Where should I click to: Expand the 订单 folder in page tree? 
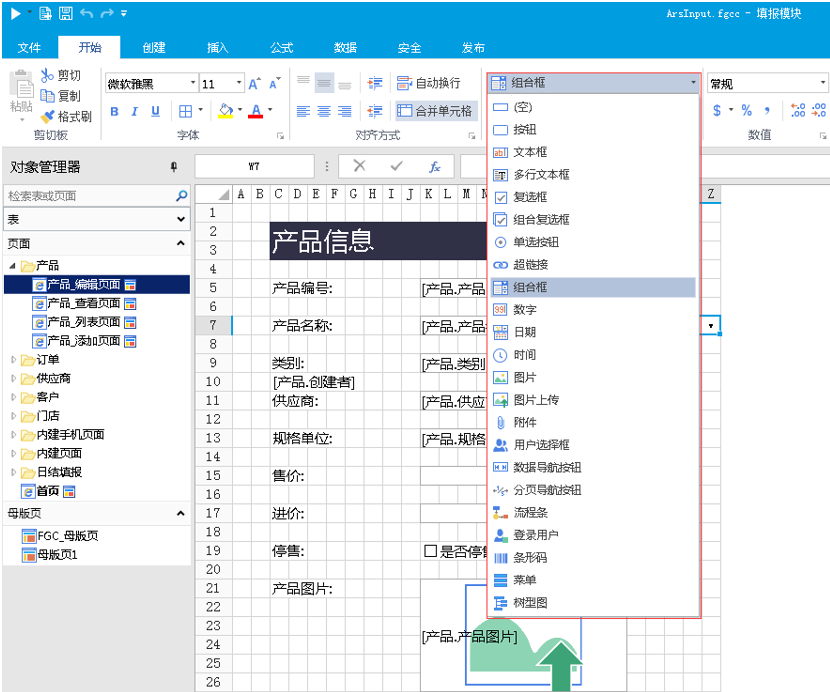click(x=13, y=360)
